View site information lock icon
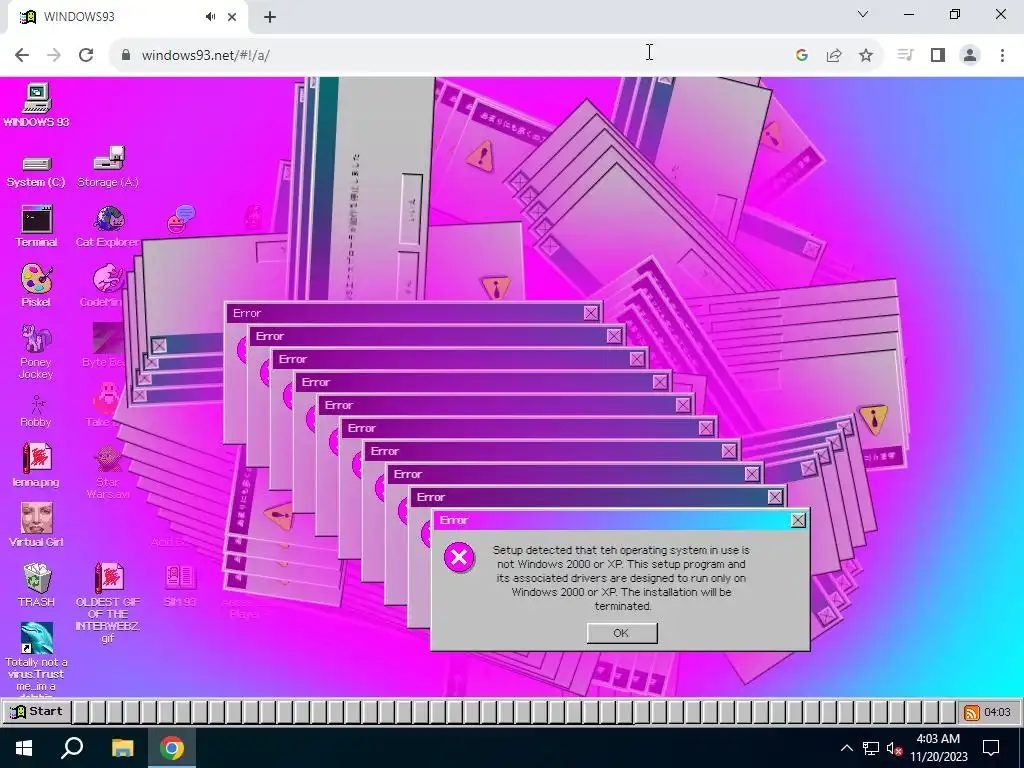The height and width of the screenshot is (768, 1024). [x=125, y=56]
